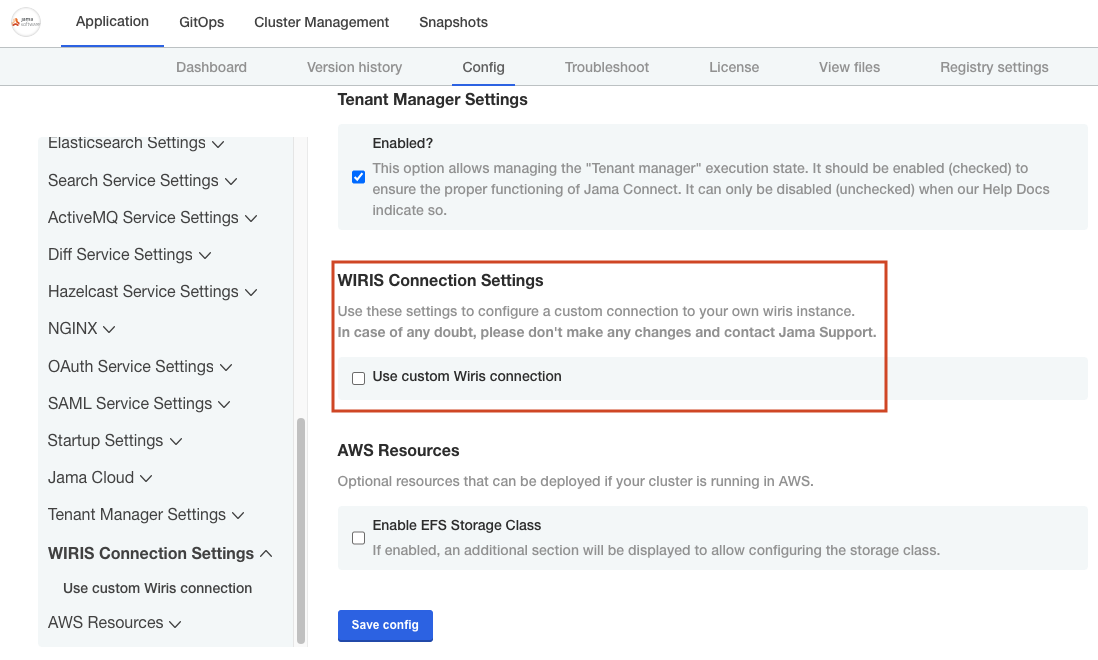Open the View files sub-tab
Viewport: 1098px width, 660px height.
pos(849,67)
